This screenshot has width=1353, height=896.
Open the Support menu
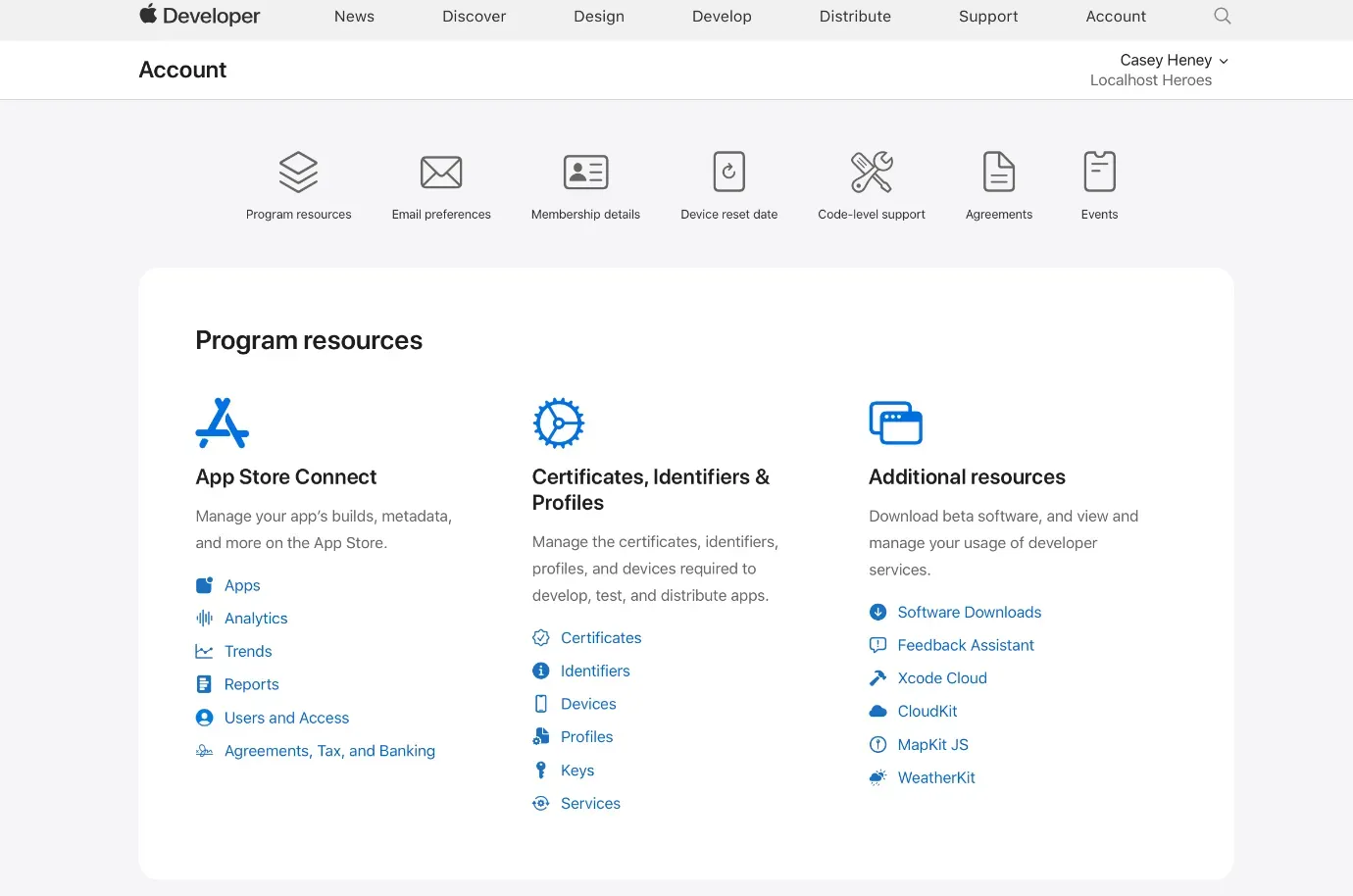[988, 17]
